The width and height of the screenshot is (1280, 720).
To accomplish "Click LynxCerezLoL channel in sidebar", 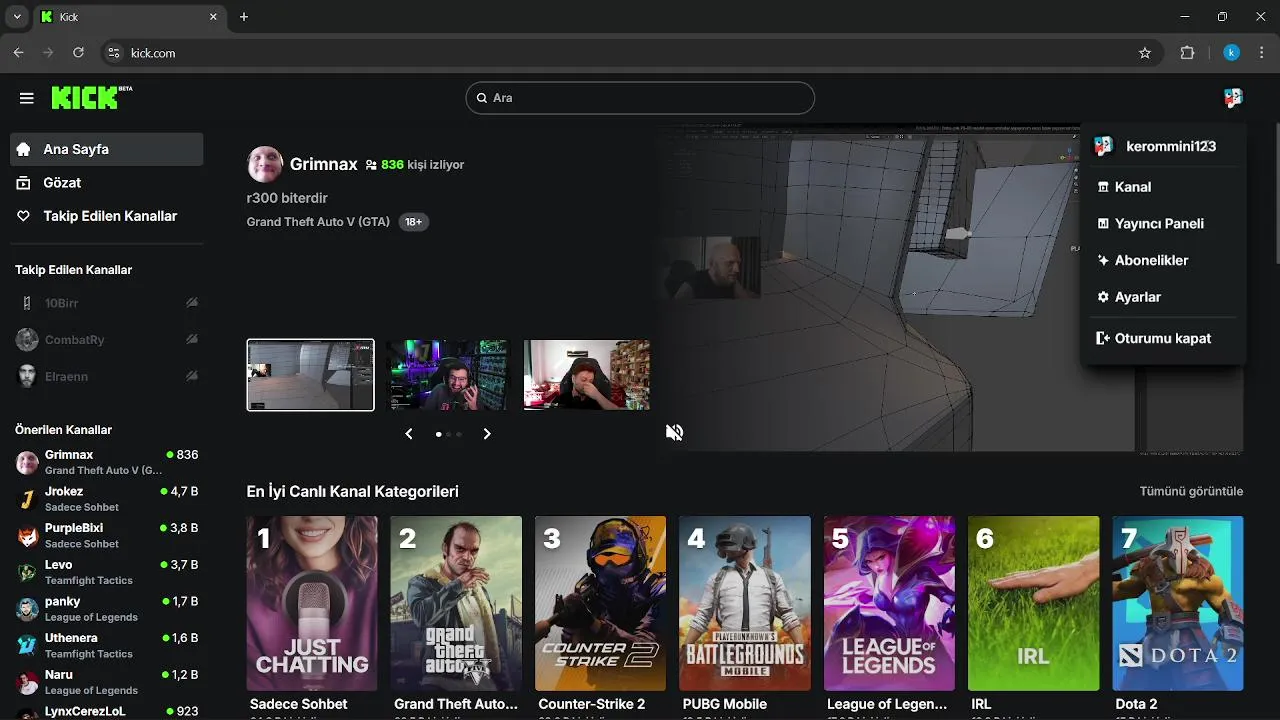I will 106,712.
